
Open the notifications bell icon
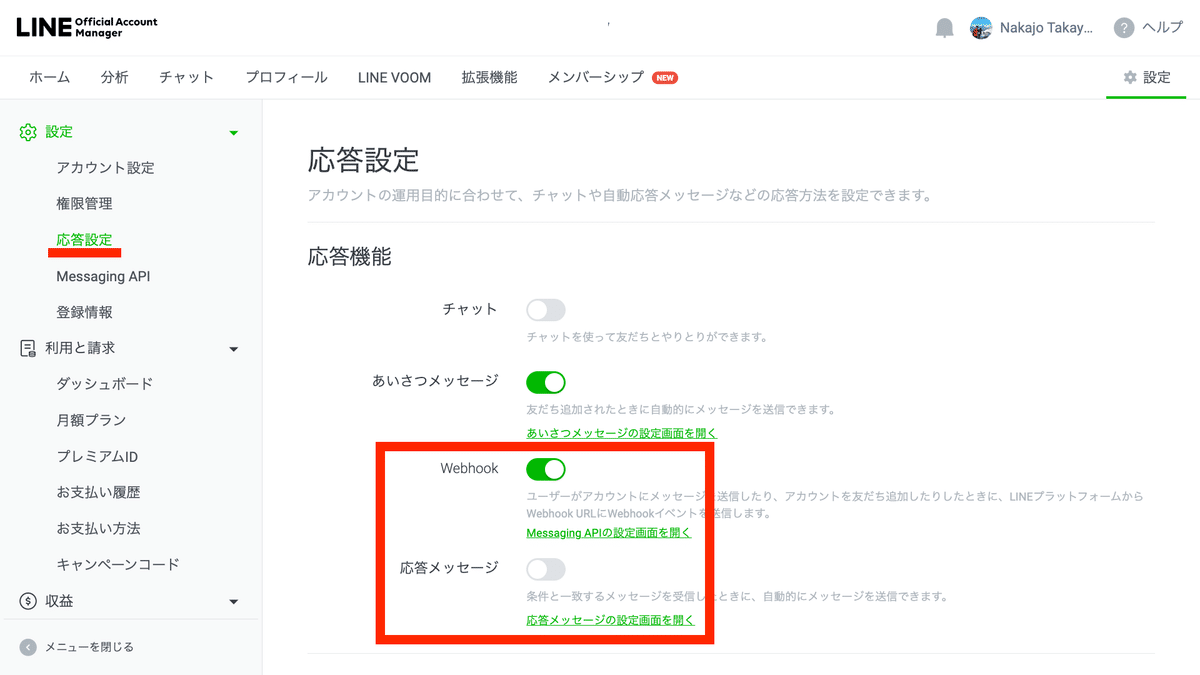click(944, 28)
